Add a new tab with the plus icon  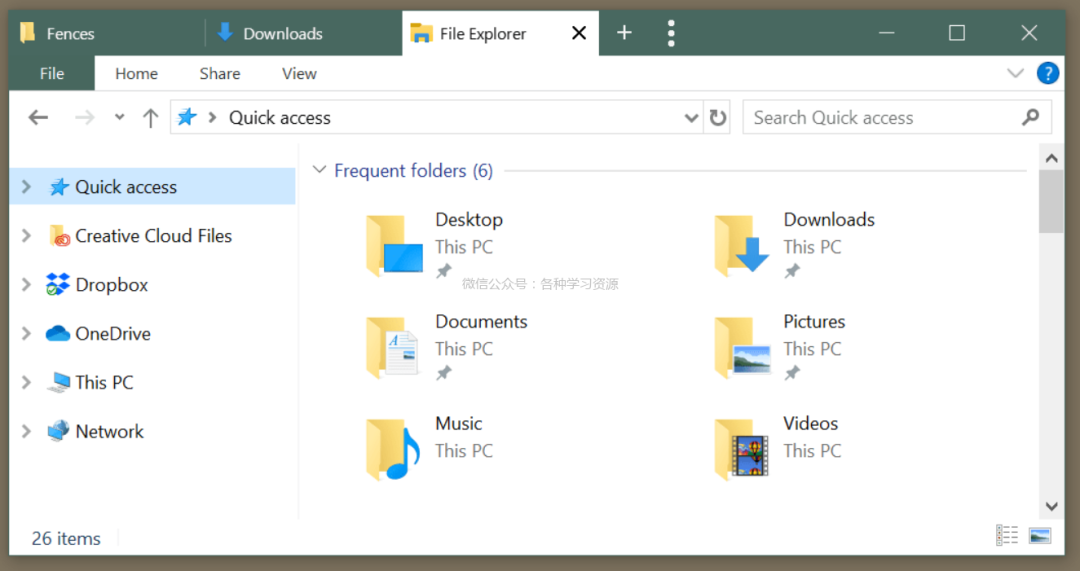tap(624, 32)
